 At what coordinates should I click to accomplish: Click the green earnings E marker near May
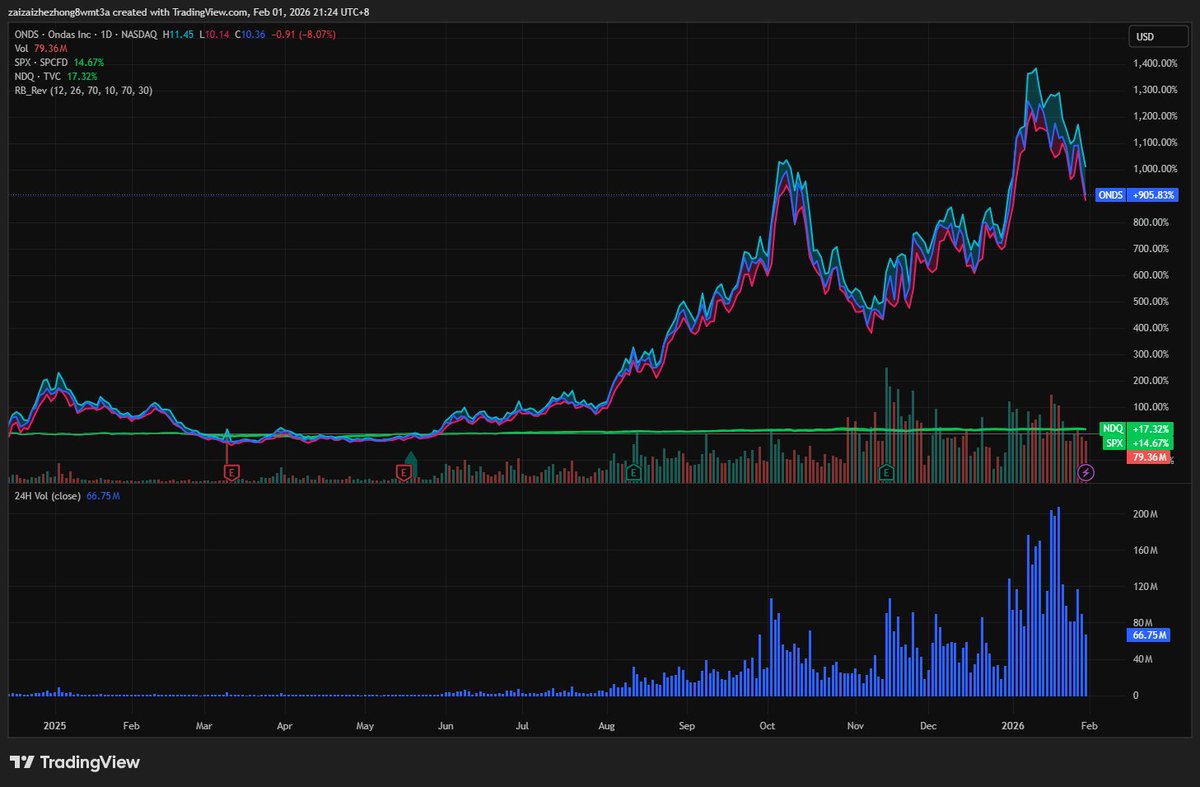[403, 471]
